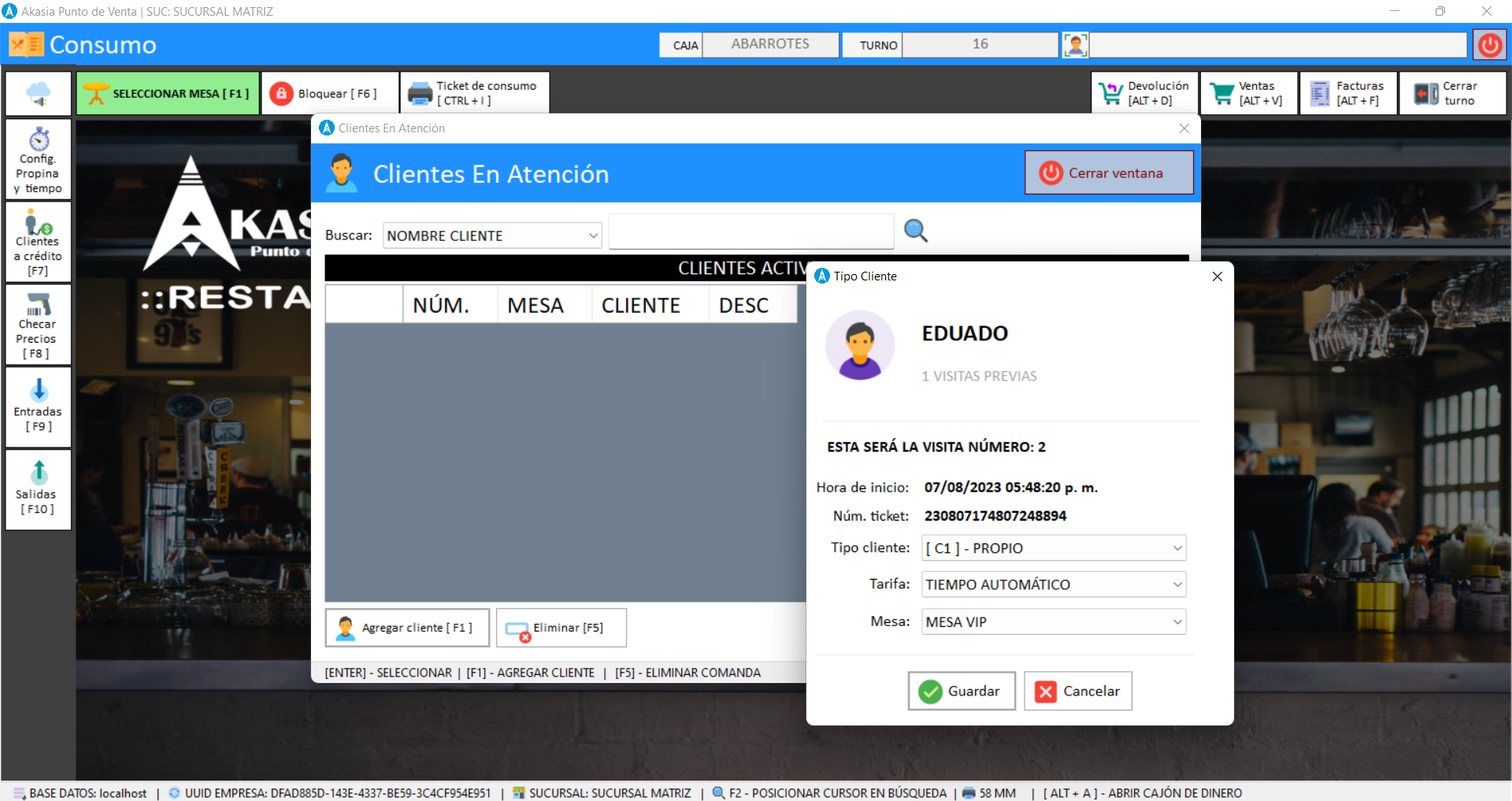Click the user photo icon beside turno

[x=1075, y=45]
